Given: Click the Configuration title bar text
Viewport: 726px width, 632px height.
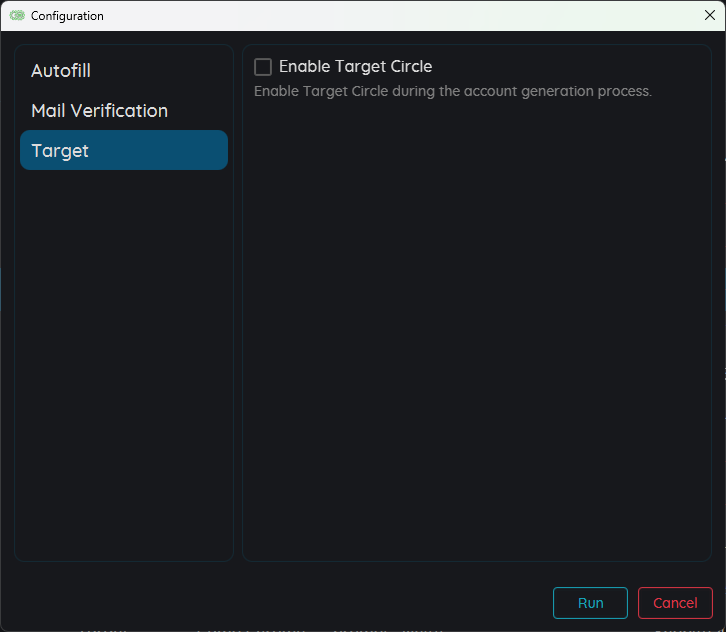Looking at the screenshot, I should pyautogui.click(x=67, y=16).
